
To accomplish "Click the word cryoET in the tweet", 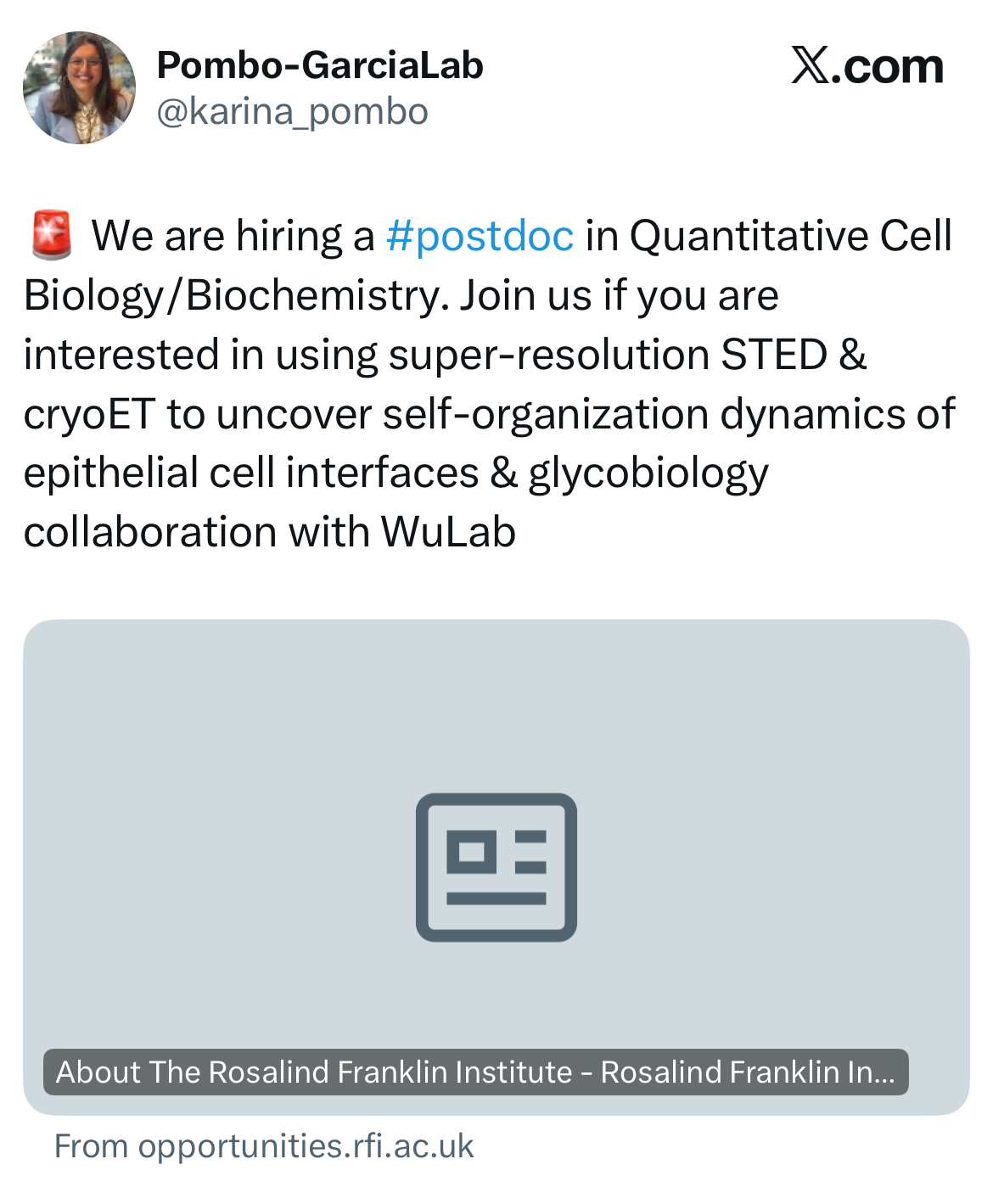I will tap(89, 414).
